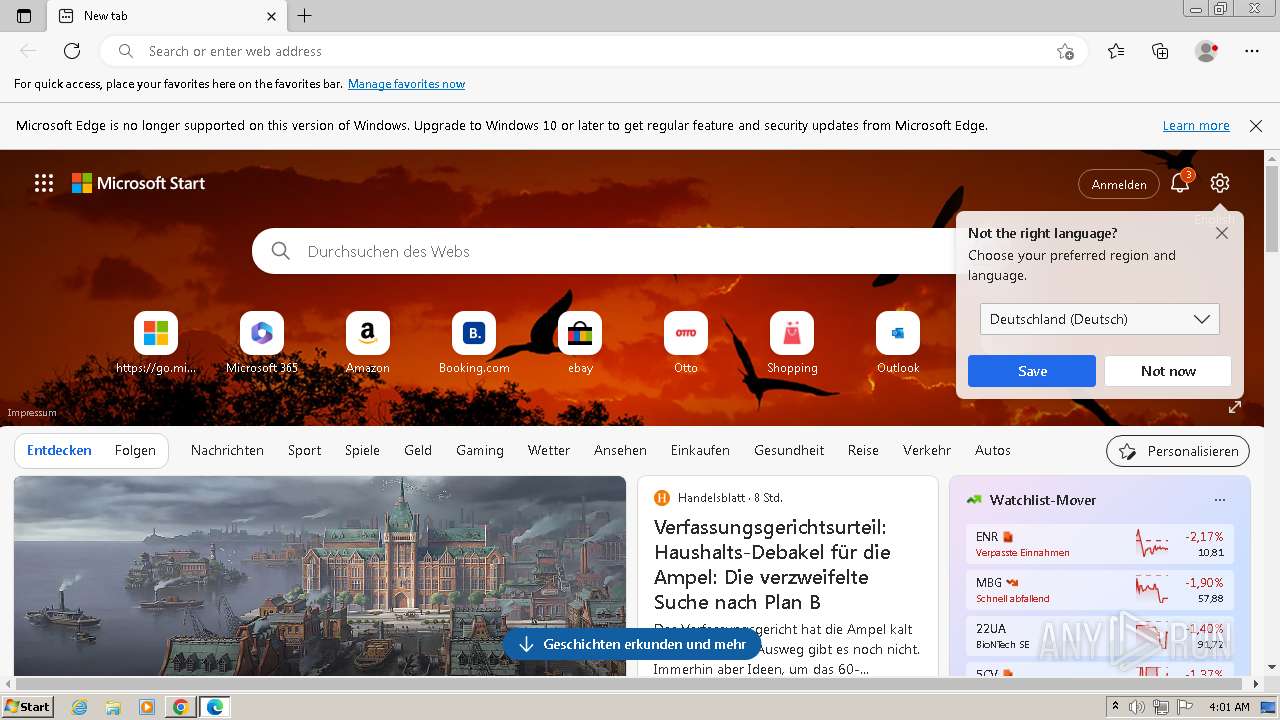Viewport: 1280px width, 720px height.
Task: Open the ENR stock row in Watchlist
Action: click(x=1100, y=544)
